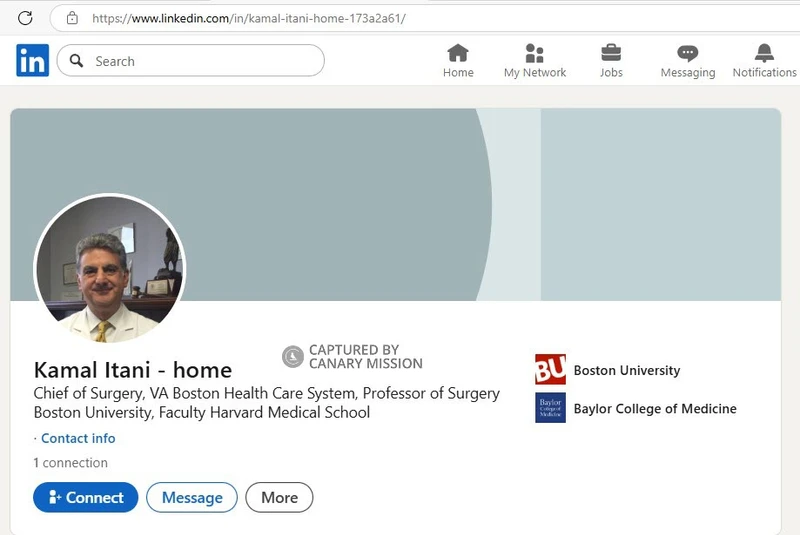Open Messaging speech bubble icon

click(x=688, y=53)
